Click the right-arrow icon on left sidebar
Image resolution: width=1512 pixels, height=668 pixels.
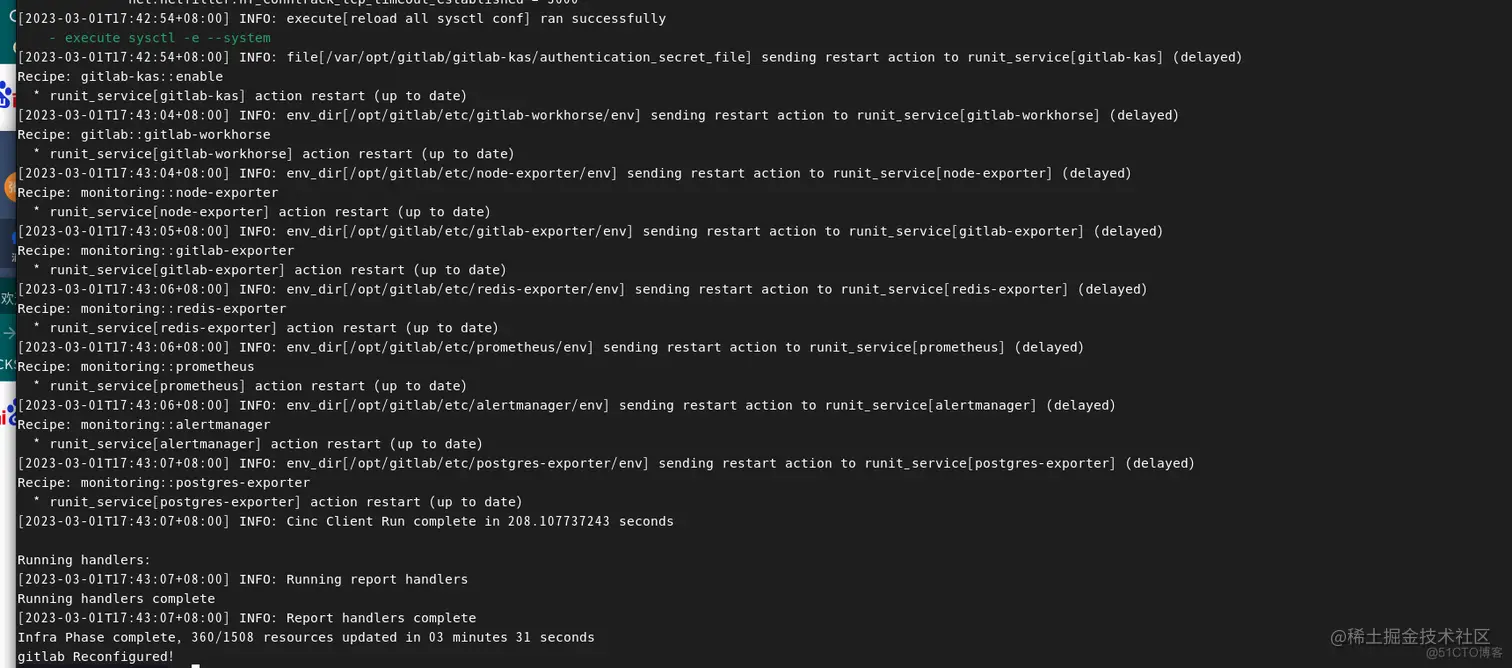tap(8, 332)
